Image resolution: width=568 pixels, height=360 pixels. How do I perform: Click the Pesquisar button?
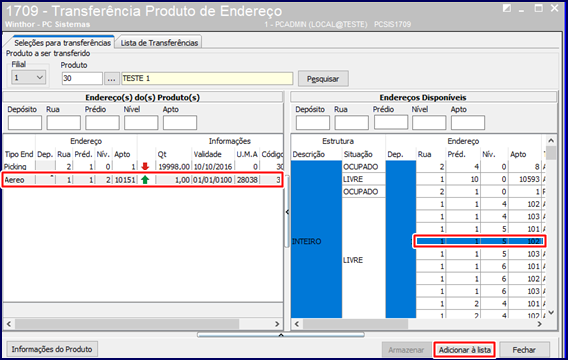pyautogui.click(x=323, y=79)
